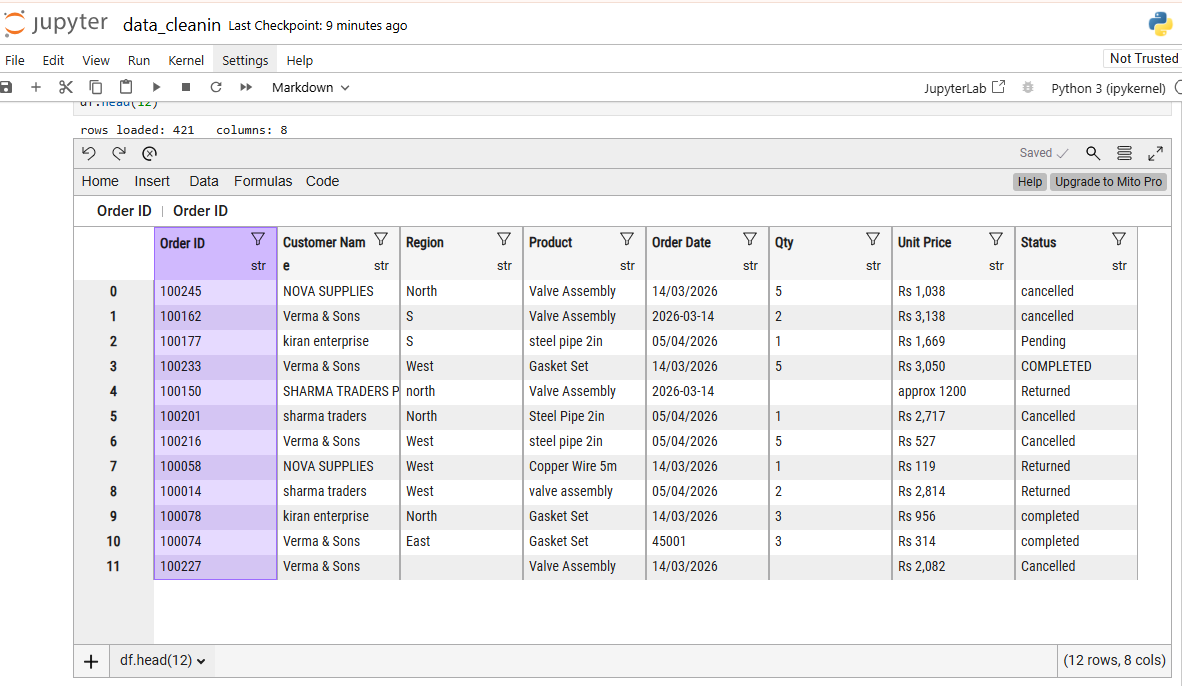Select Status cell 'COMPLETED' in row 3
The width and height of the screenshot is (1182, 686).
1076,366
